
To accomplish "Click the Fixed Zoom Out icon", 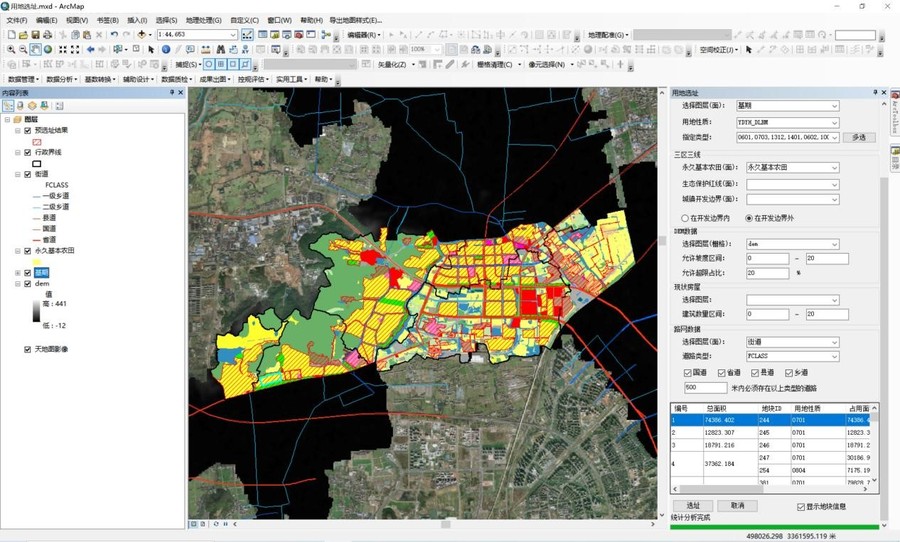I will pos(75,49).
